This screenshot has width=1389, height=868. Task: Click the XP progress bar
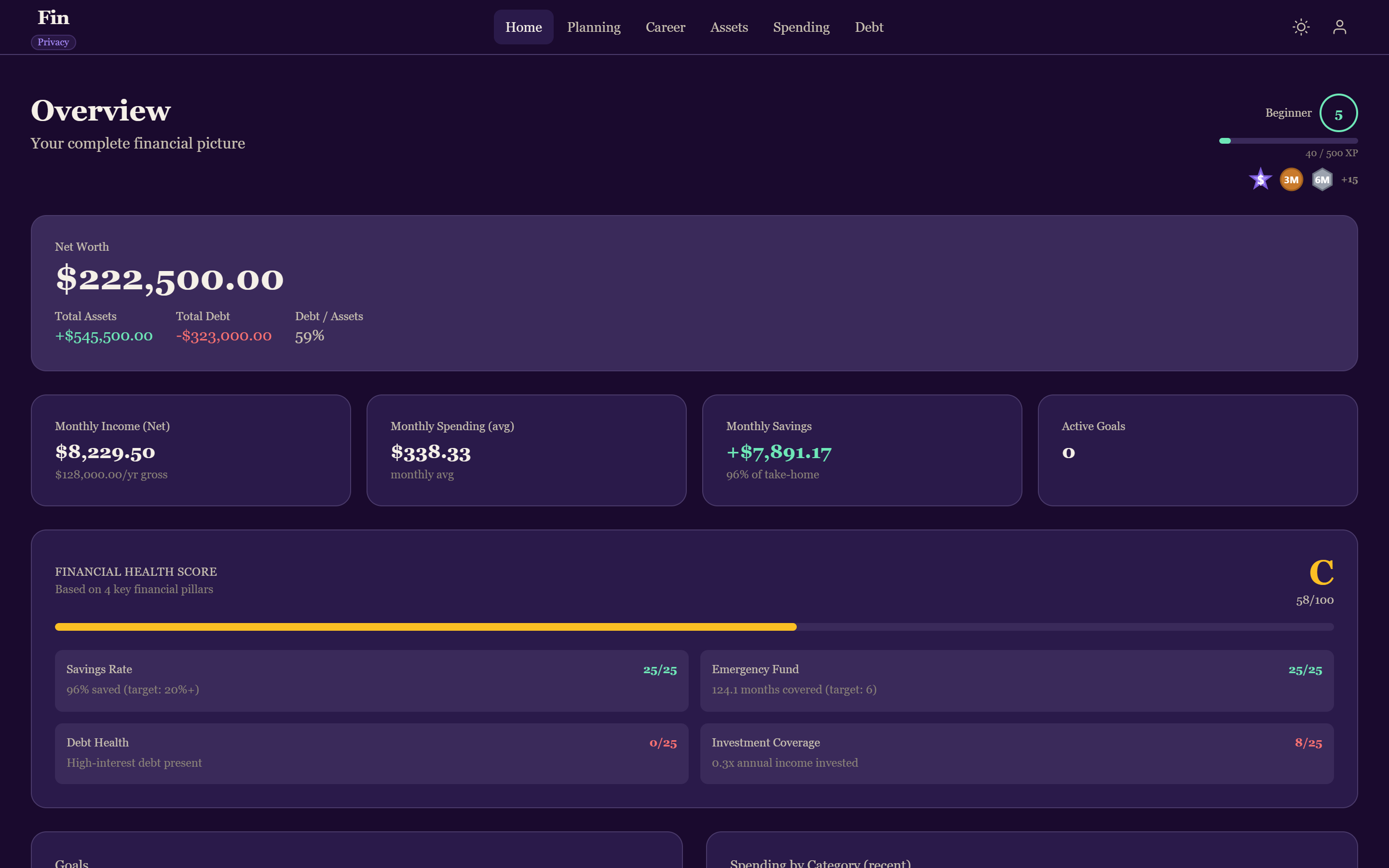1289,141
